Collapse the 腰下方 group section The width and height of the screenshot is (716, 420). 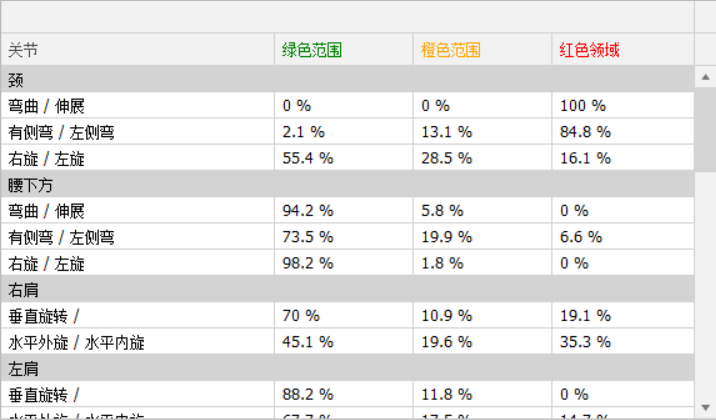[30, 184]
